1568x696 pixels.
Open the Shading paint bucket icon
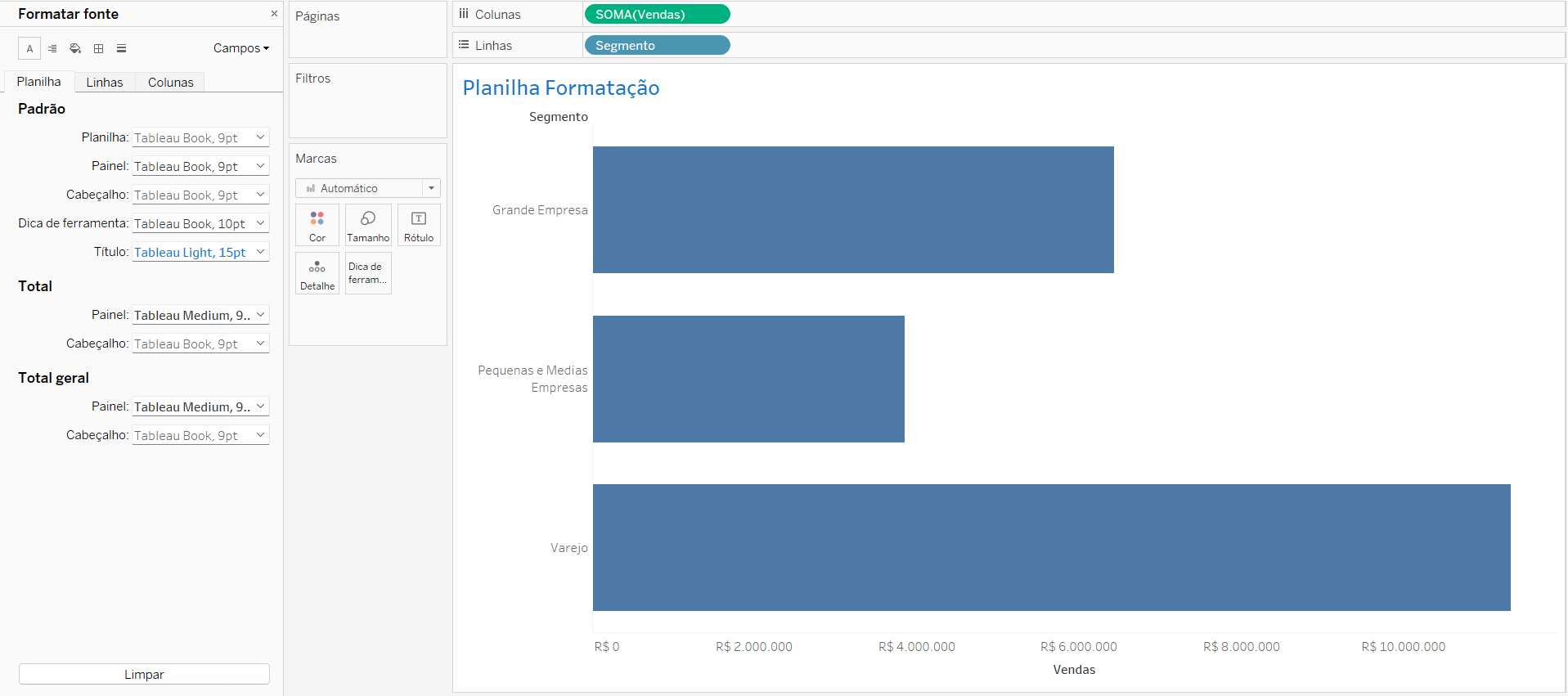coord(75,48)
